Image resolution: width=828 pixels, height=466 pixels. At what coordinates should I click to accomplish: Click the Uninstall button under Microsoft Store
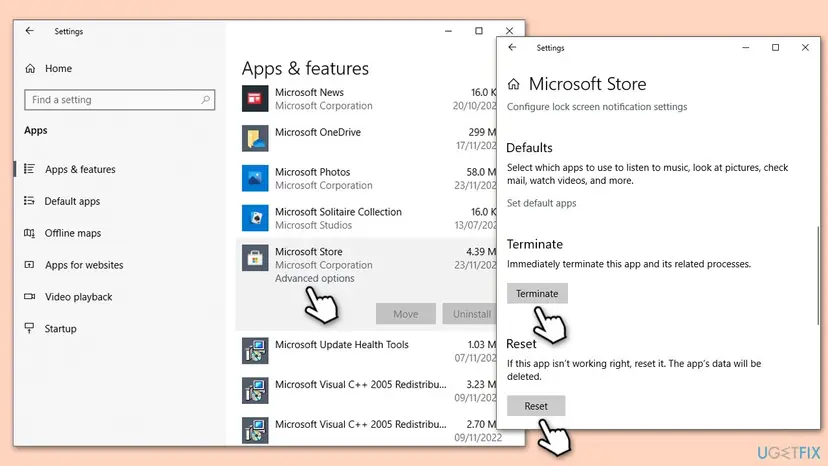pyautogui.click(x=470, y=314)
